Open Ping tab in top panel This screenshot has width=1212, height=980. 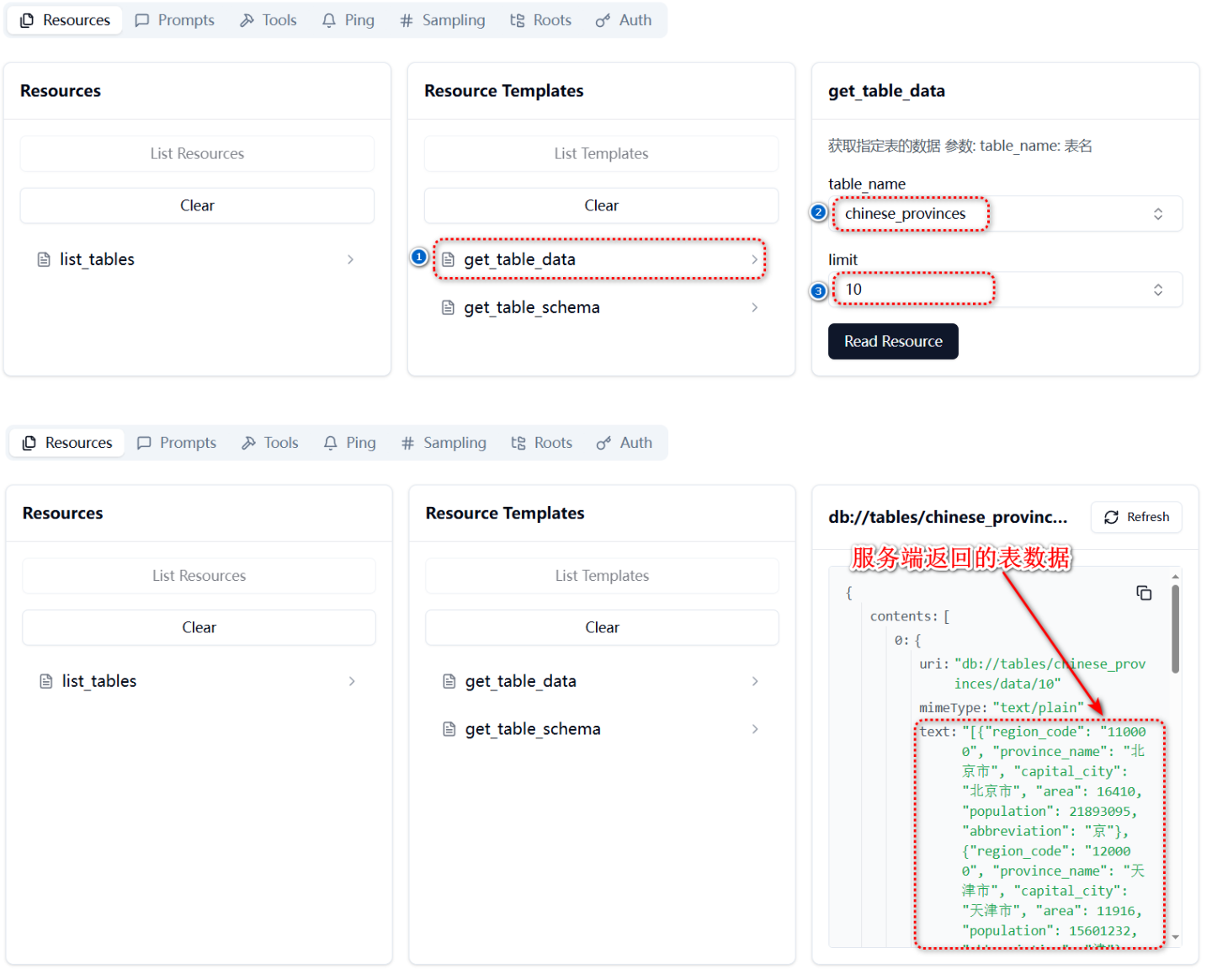click(348, 20)
